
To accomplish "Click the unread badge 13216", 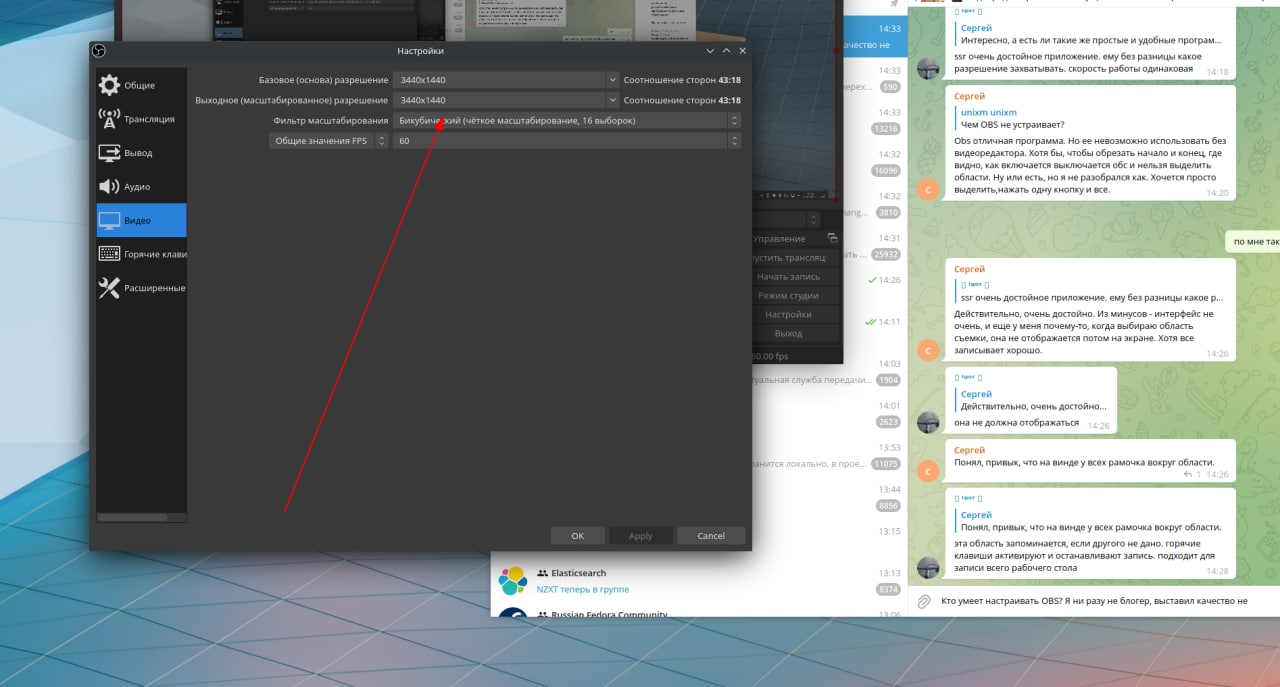I will point(885,128).
